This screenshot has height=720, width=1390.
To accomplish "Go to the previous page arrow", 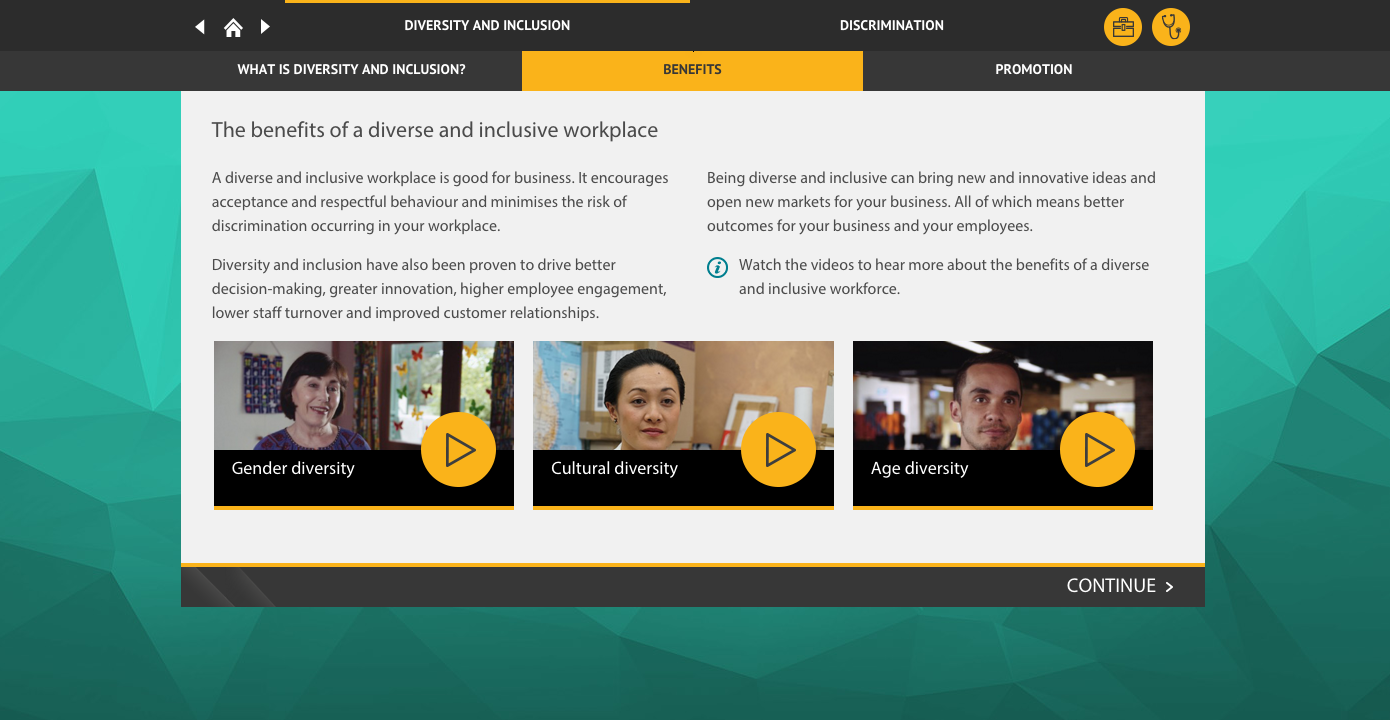I will point(200,27).
